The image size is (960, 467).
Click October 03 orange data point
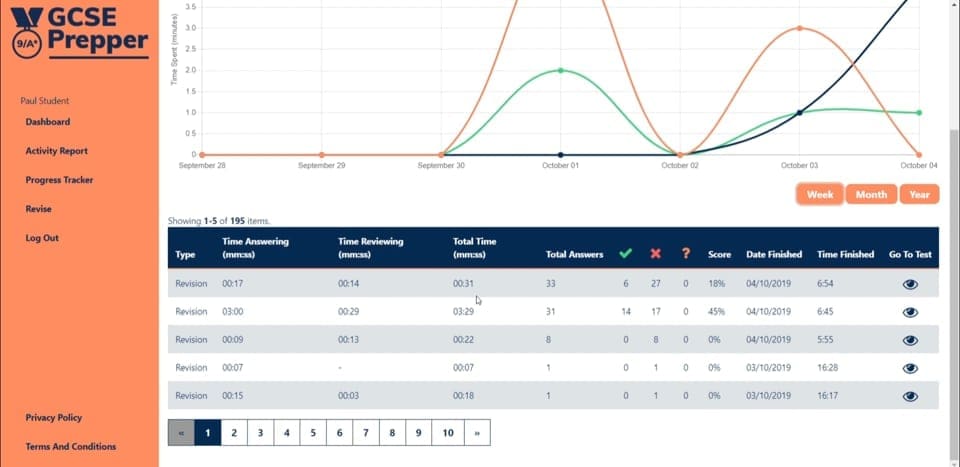[x=800, y=28]
